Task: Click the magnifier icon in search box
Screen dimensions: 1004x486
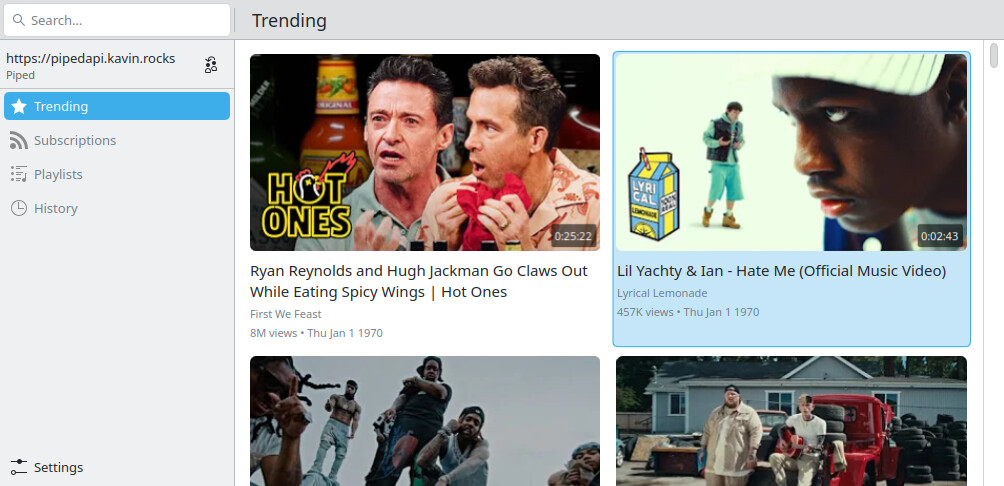Action: (x=19, y=20)
